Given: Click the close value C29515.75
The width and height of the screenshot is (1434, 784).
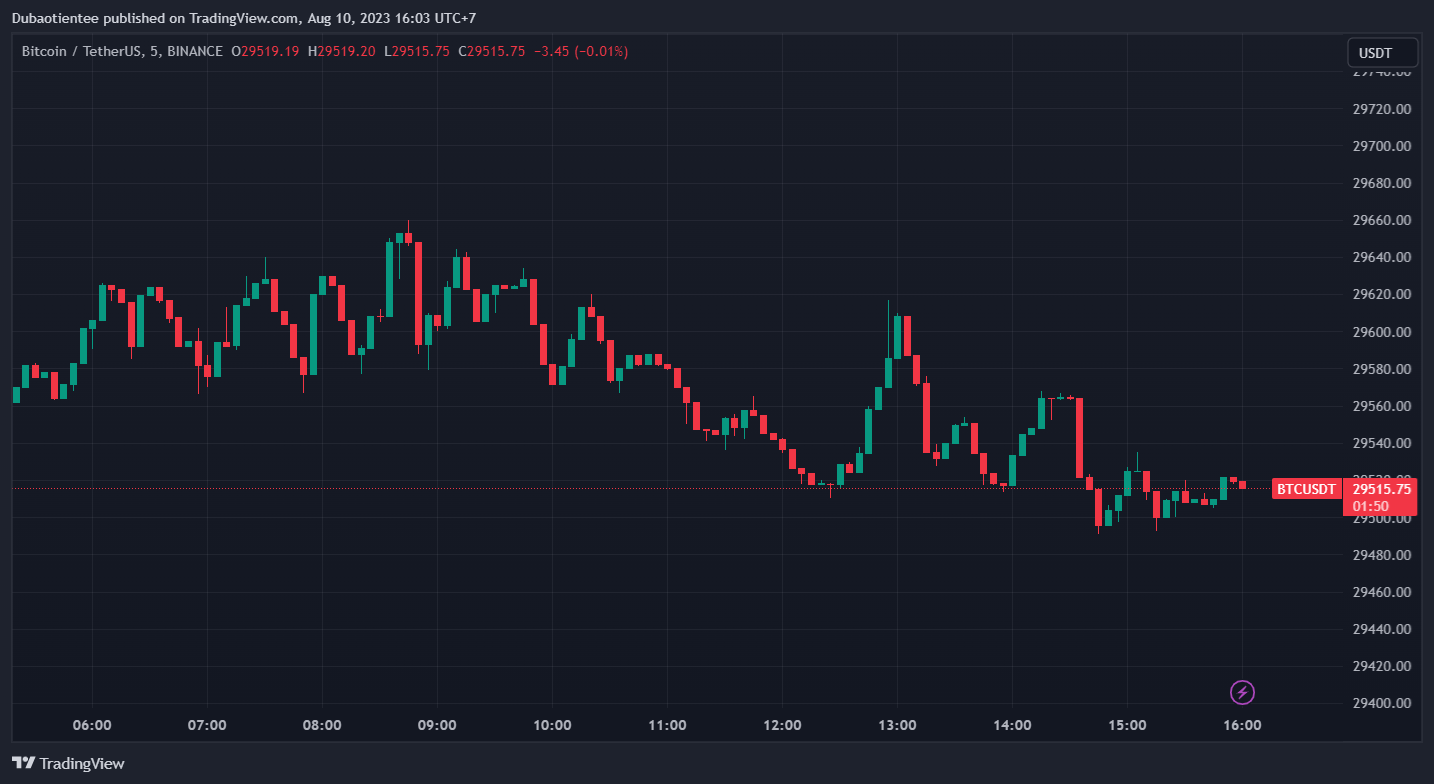Looking at the screenshot, I should tap(491, 51).
